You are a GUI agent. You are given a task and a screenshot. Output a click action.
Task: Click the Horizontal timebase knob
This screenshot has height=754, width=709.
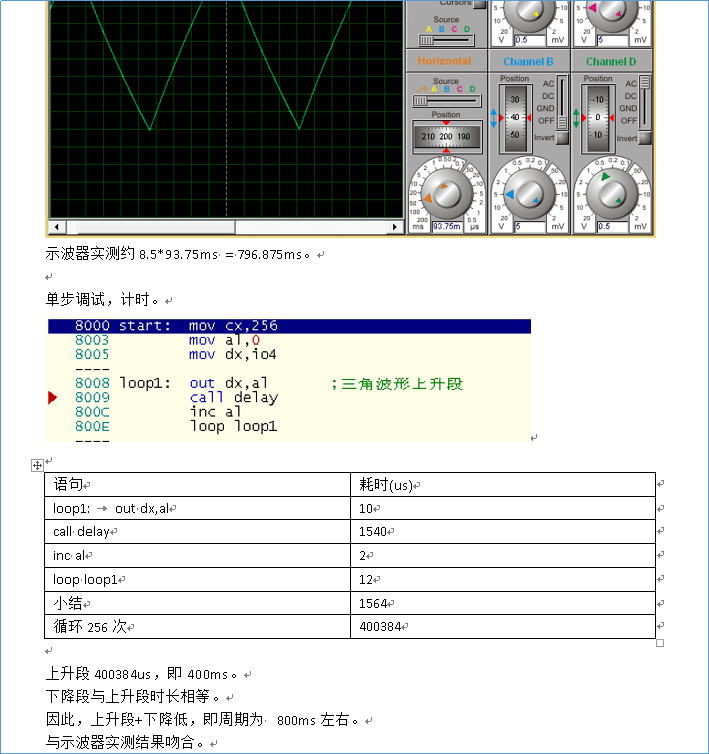pyautogui.click(x=446, y=194)
